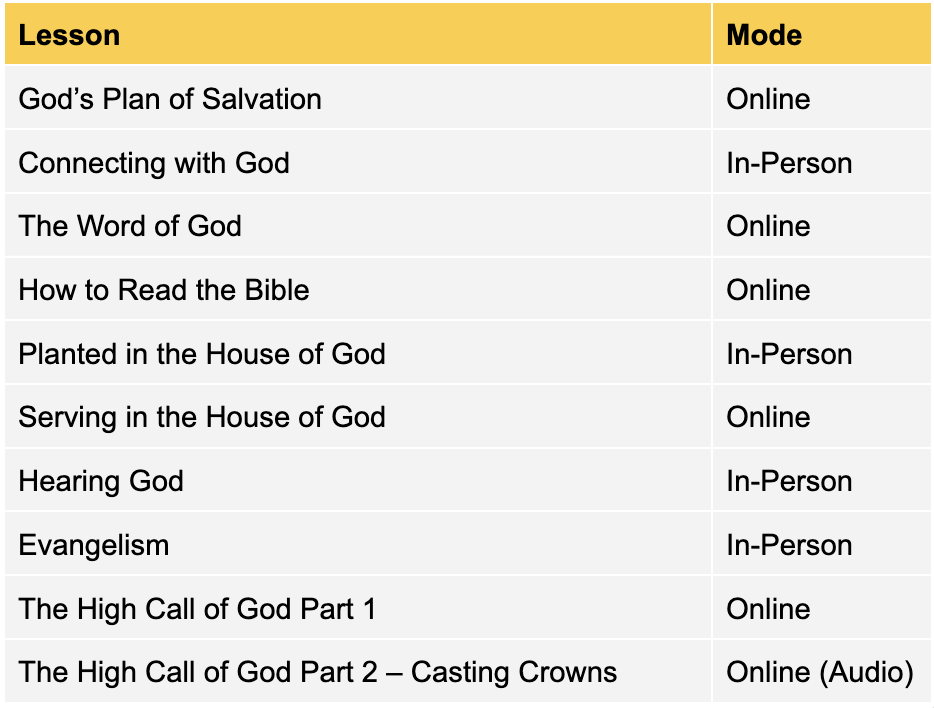Image resolution: width=934 pixels, height=708 pixels.
Task: Select The Word of God lesson
Action: (x=130, y=226)
